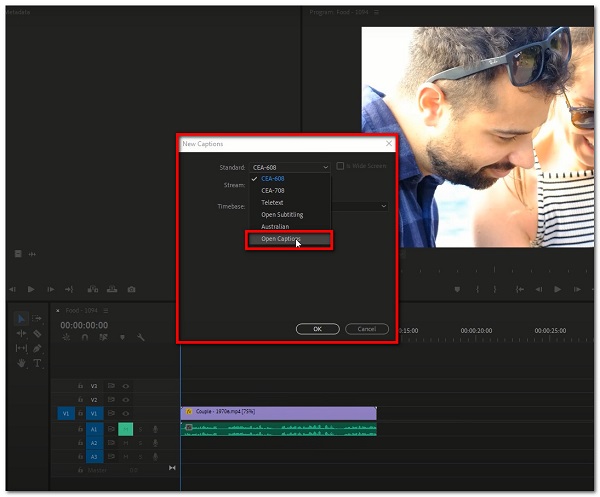This screenshot has width=600, height=497.
Task: Select the Pen tool
Action: (x=37, y=348)
